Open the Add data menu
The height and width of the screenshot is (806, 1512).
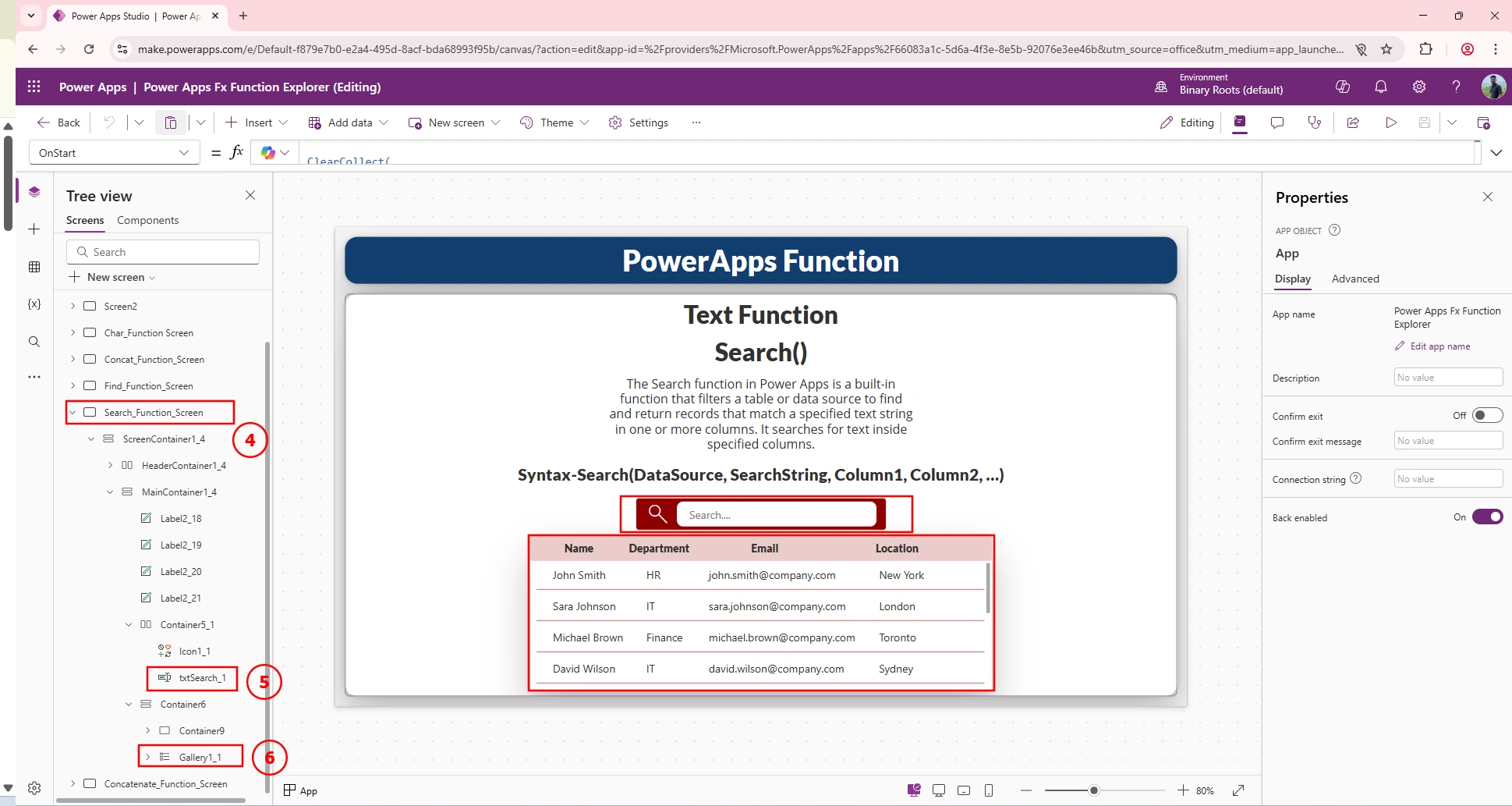pyautogui.click(x=348, y=122)
